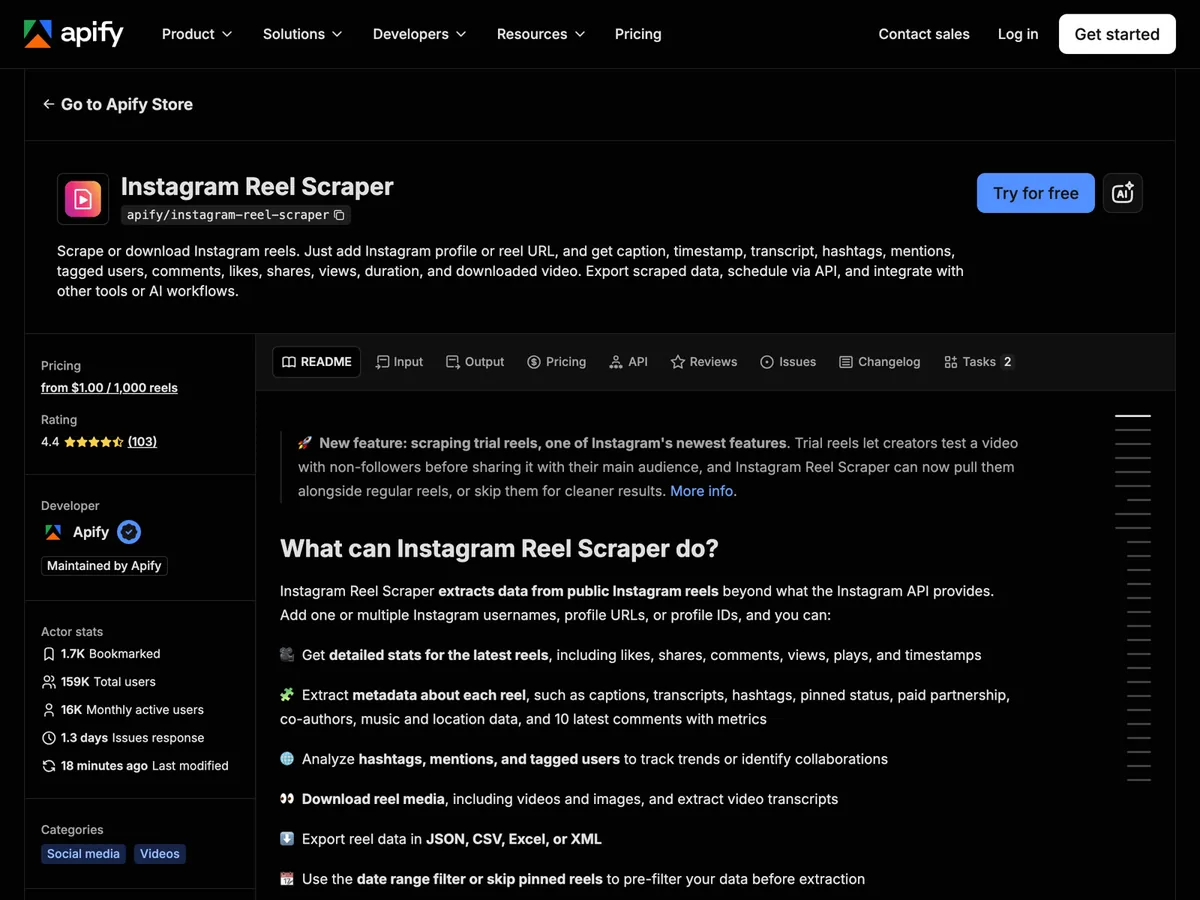Click the users icon beside 159K Total users

pos(49,682)
